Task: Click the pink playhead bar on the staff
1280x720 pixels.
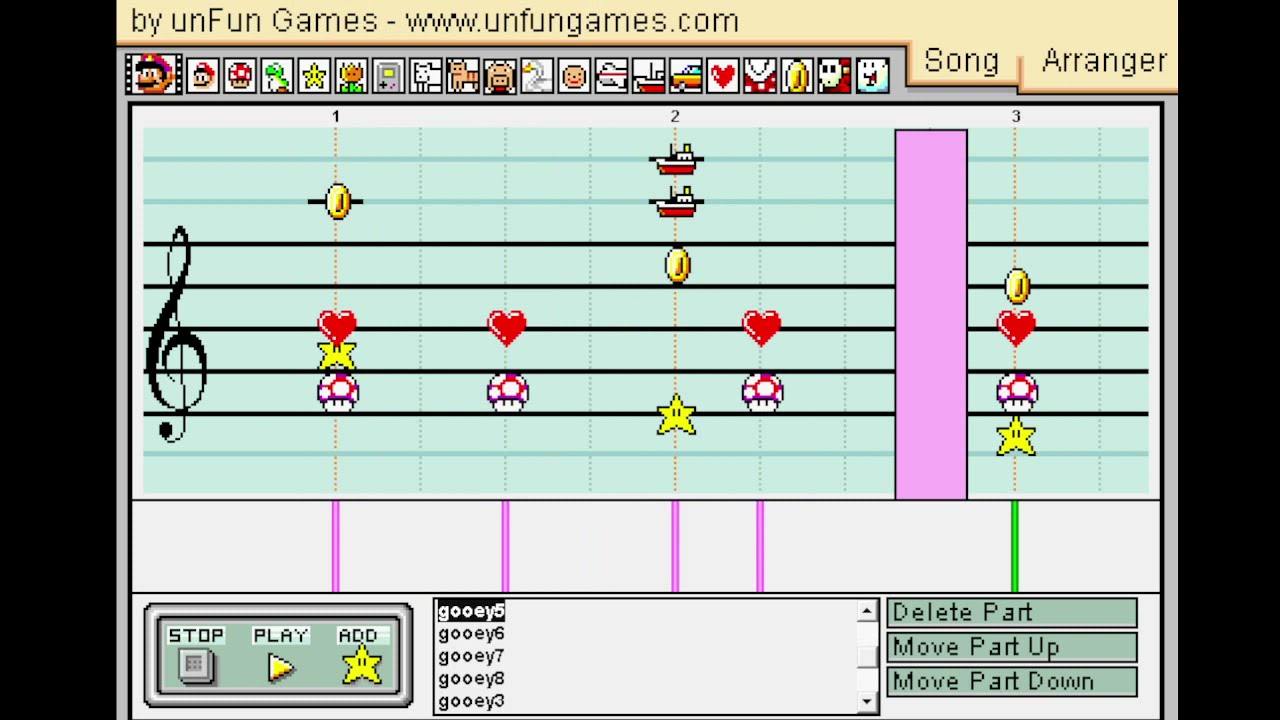Action: 931,314
